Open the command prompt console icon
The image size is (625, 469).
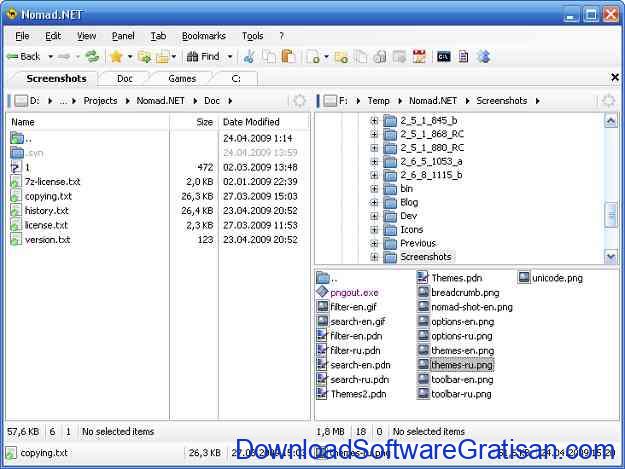444,57
